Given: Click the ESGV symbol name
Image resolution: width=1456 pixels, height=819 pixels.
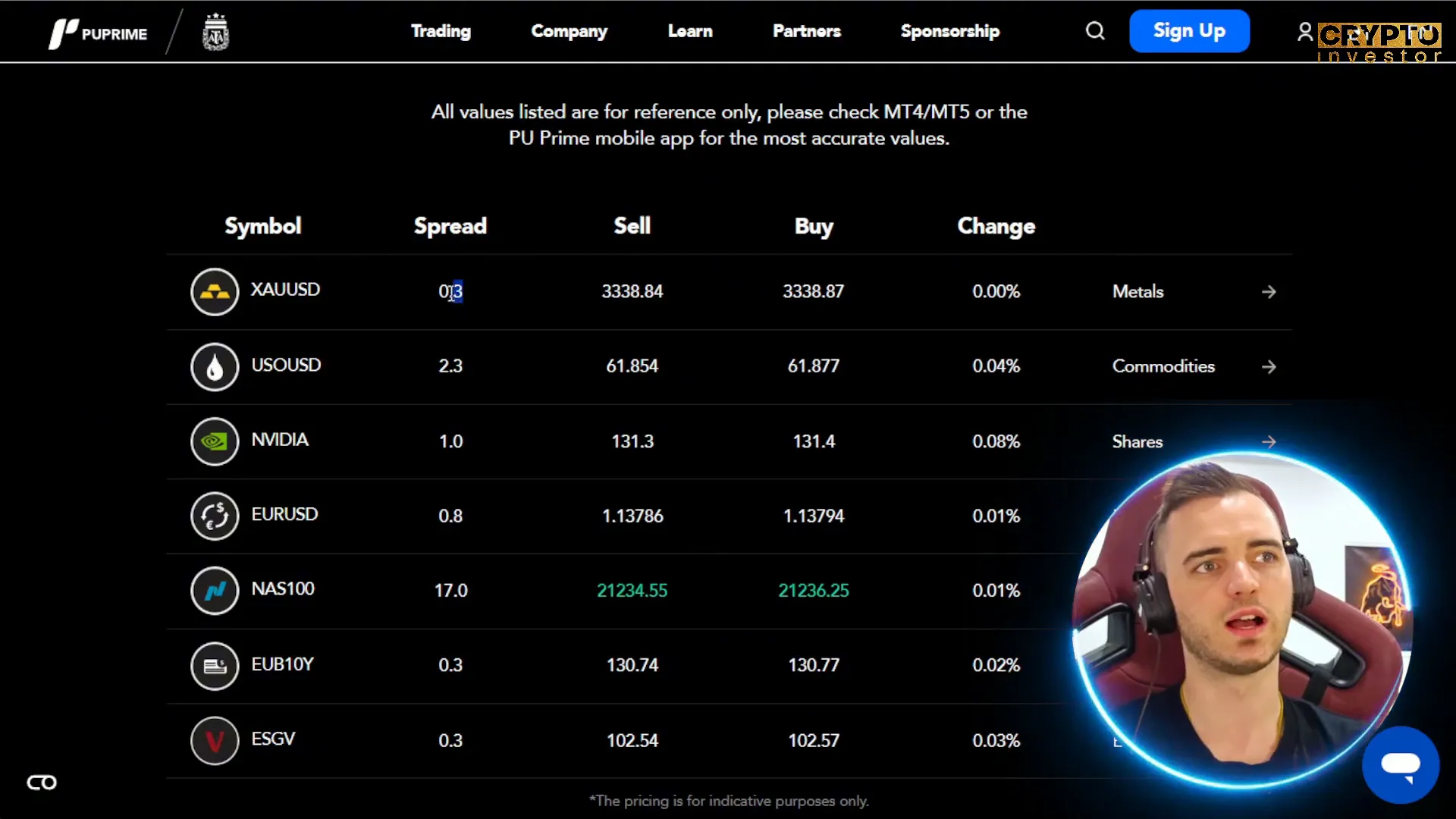Looking at the screenshot, I should [x=273, y=739].
